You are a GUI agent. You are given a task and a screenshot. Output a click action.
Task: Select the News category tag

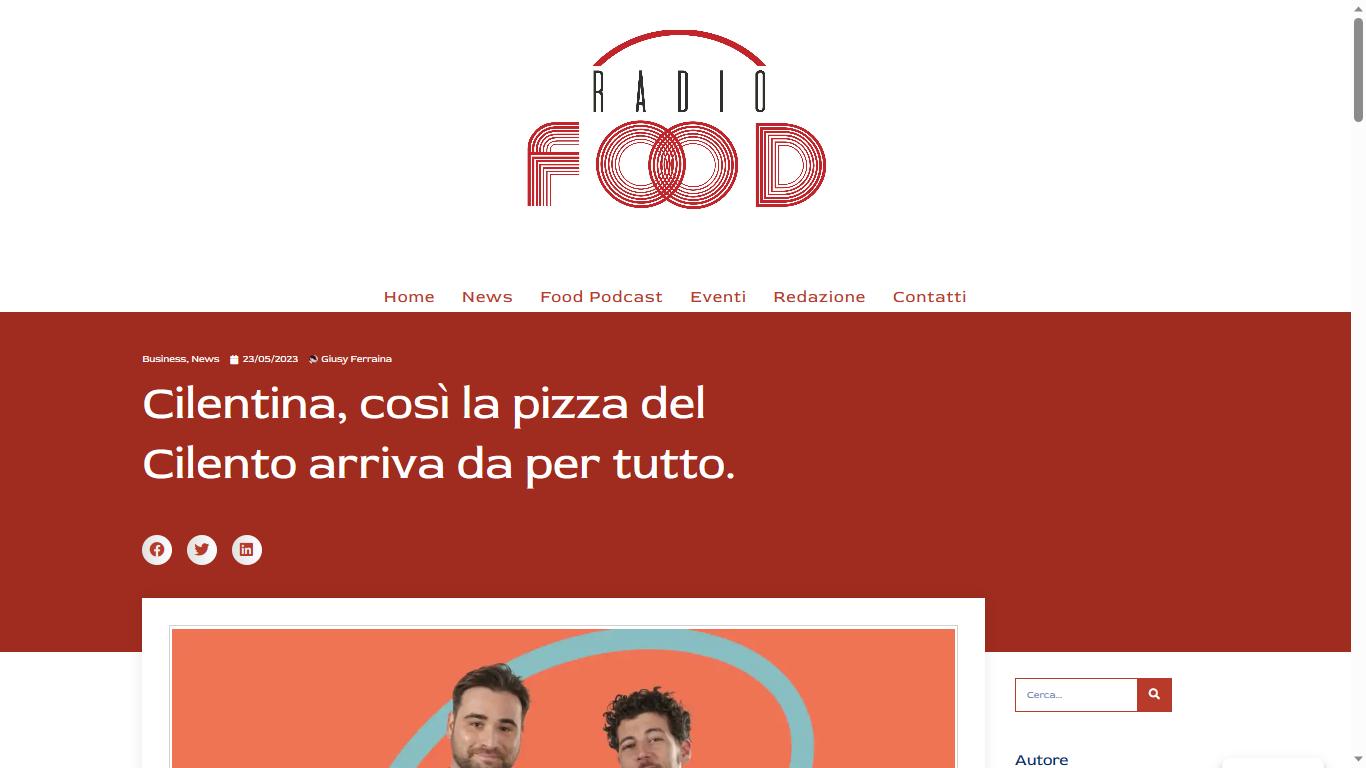coord(205,359)
